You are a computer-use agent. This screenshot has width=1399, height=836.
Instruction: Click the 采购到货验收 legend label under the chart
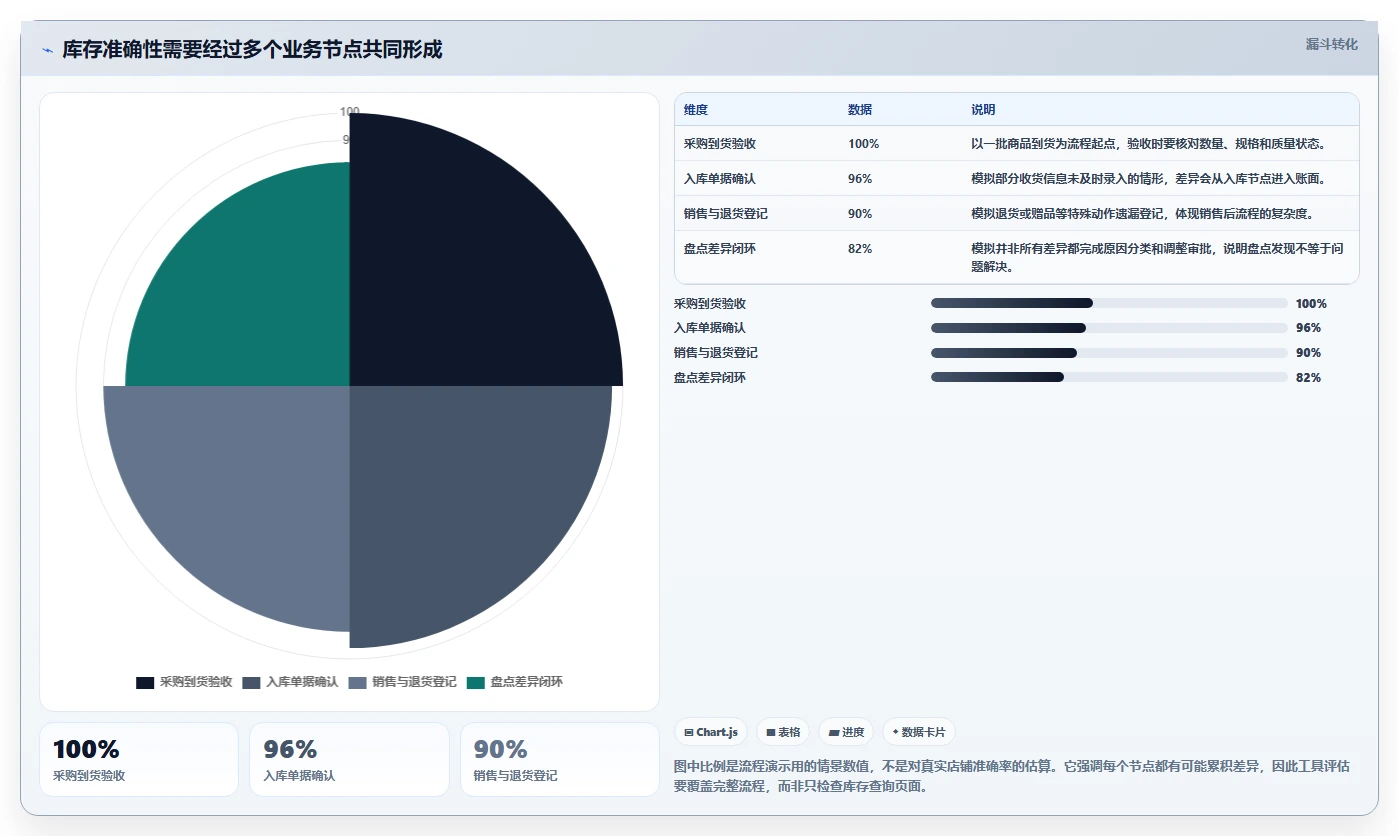(196, 682)
